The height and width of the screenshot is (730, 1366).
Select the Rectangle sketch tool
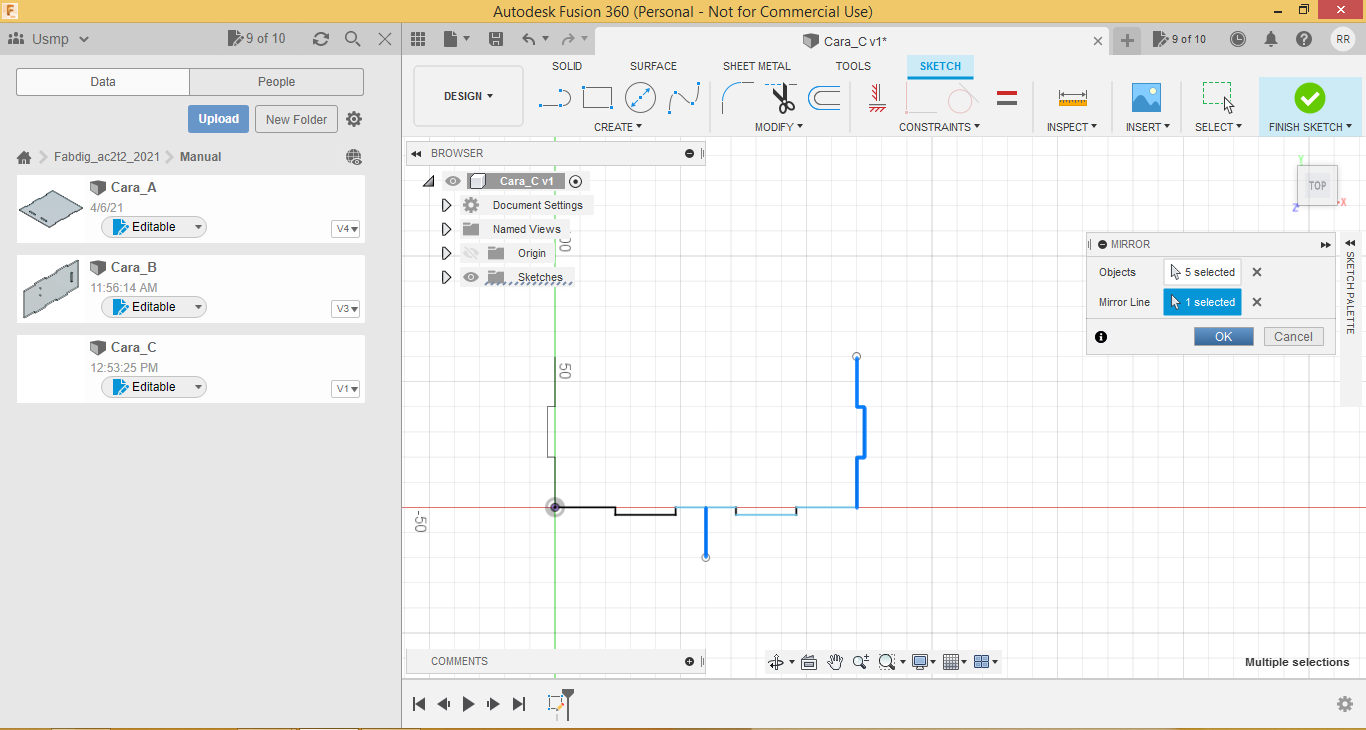pos(597,97)
